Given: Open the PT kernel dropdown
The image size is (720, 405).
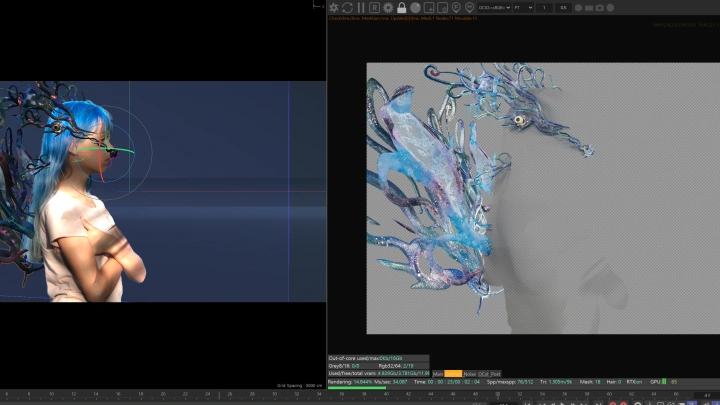Looking at the screenshot, I should pyautogui.click(x=522, y=7).
